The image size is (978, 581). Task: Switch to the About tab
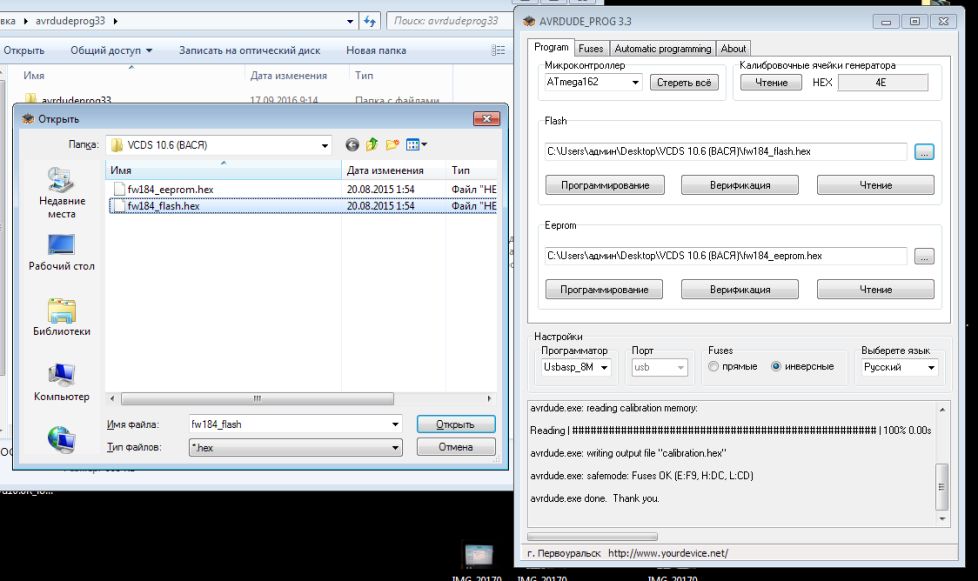734,49
